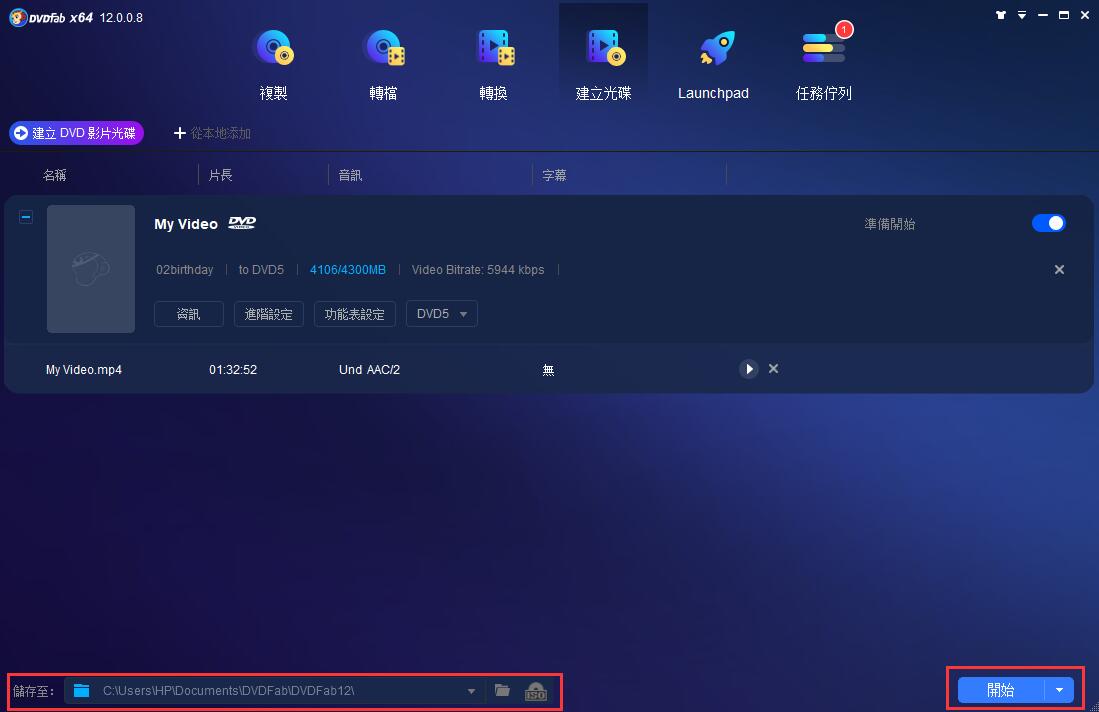Click the 音訊 column header
This screenshot has height=712, width=1099.
pos(350,175)
